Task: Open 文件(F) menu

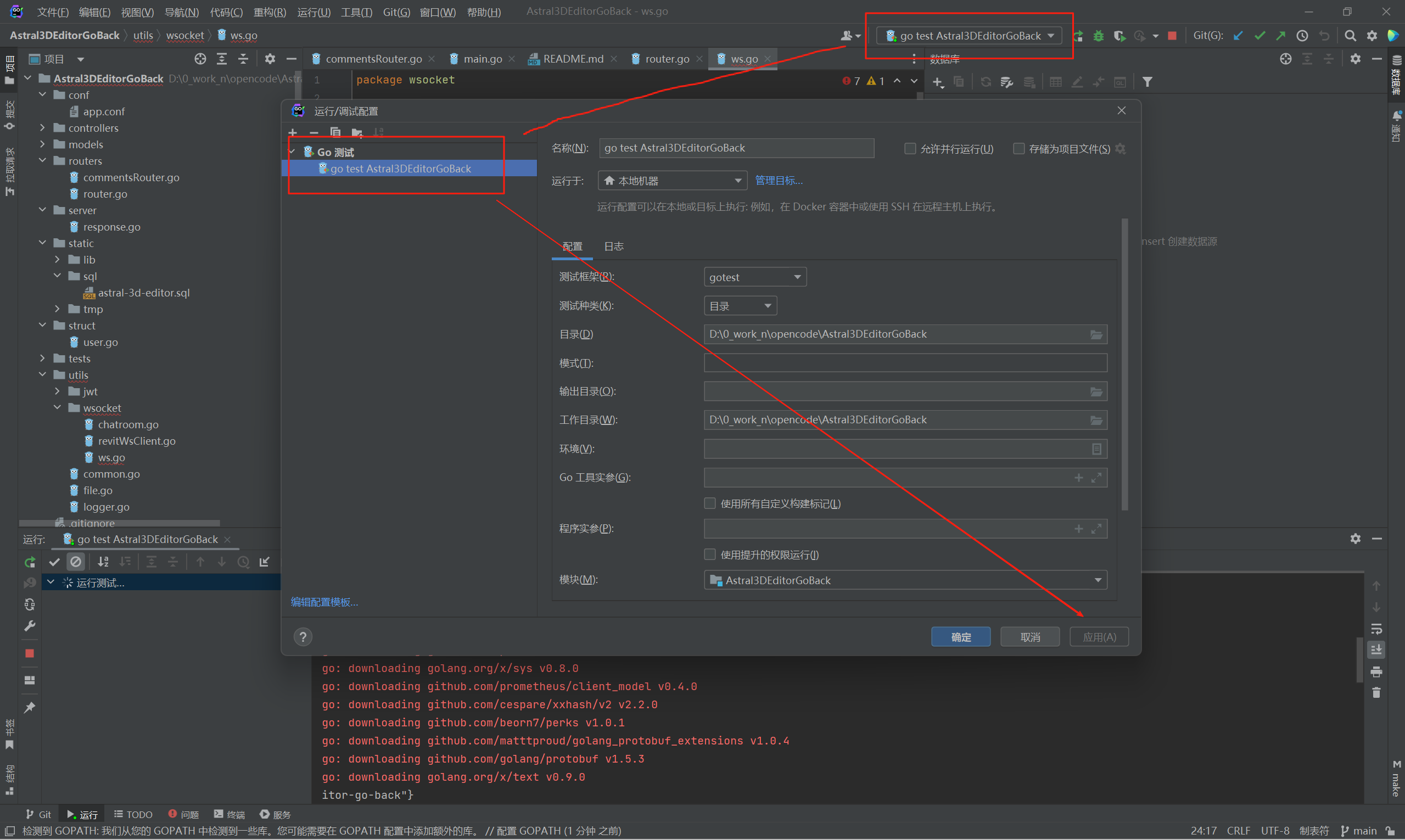Action: point(52,12)
